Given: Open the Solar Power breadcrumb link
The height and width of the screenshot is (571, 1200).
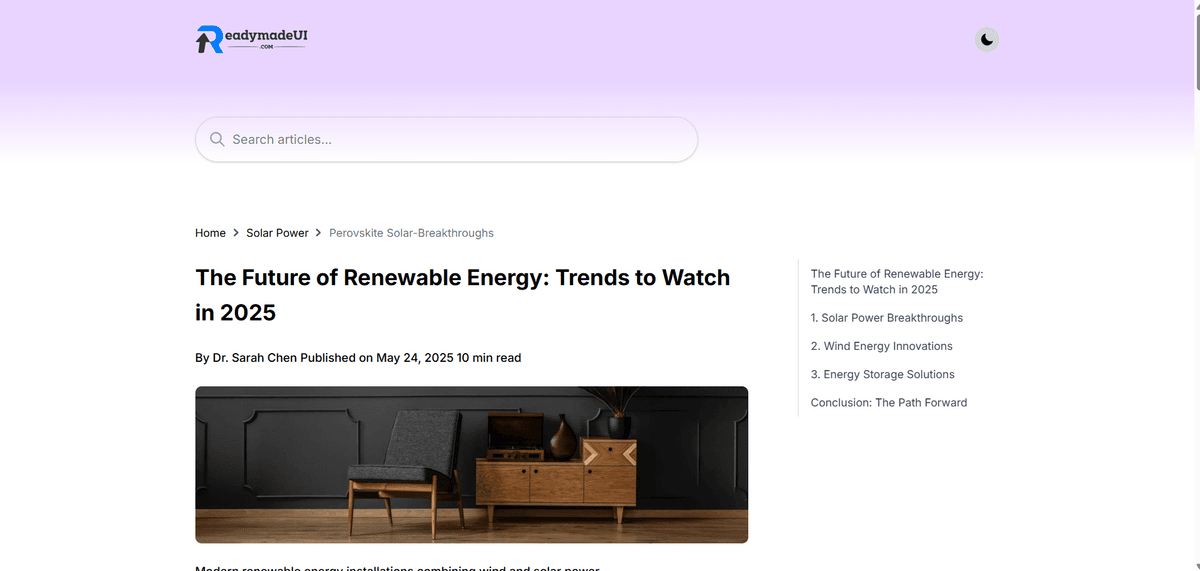Looking at the screenshot, I should click(x=277, y=233).
